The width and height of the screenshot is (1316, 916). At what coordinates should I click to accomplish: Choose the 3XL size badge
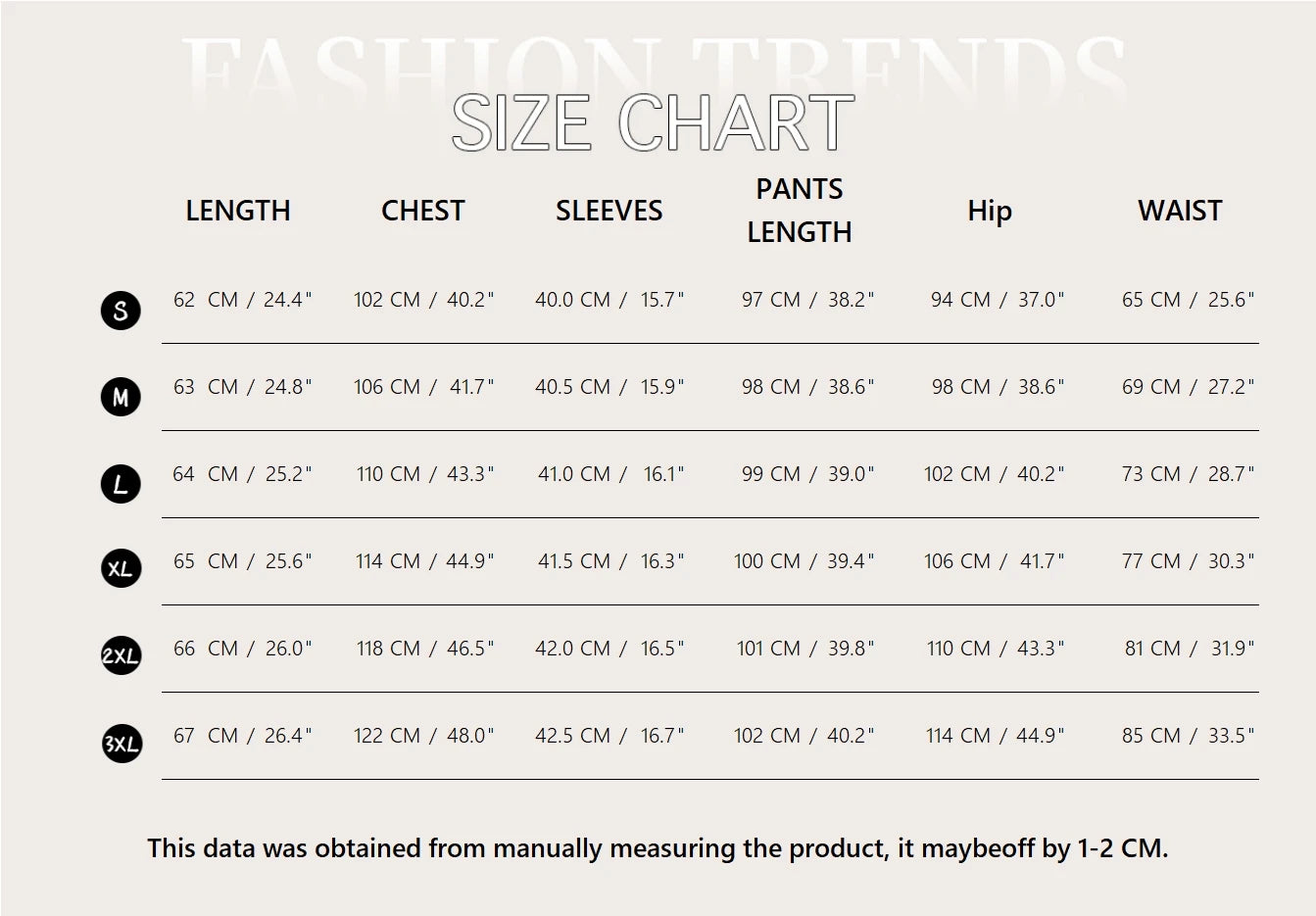[x=122, y=744]
